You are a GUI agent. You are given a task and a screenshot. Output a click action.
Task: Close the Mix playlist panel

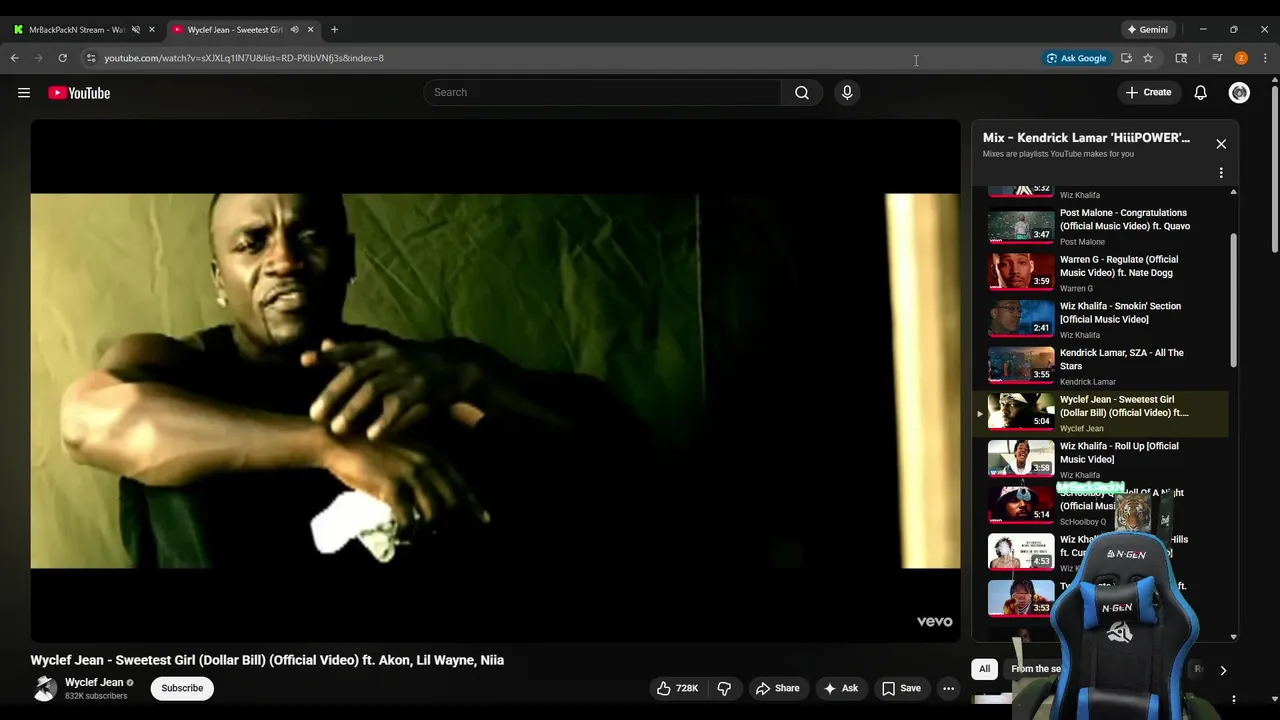point(1221,144)
